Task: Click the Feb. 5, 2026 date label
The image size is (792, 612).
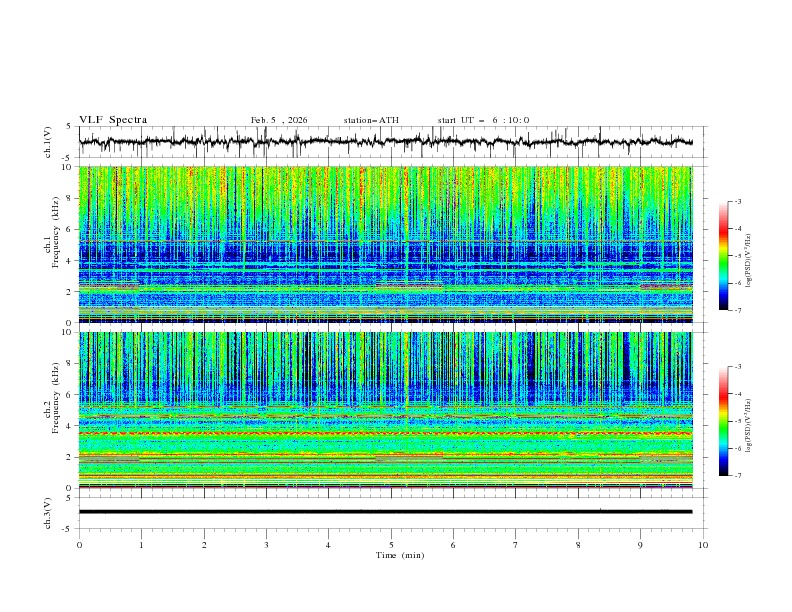Action: pos(279,120)
